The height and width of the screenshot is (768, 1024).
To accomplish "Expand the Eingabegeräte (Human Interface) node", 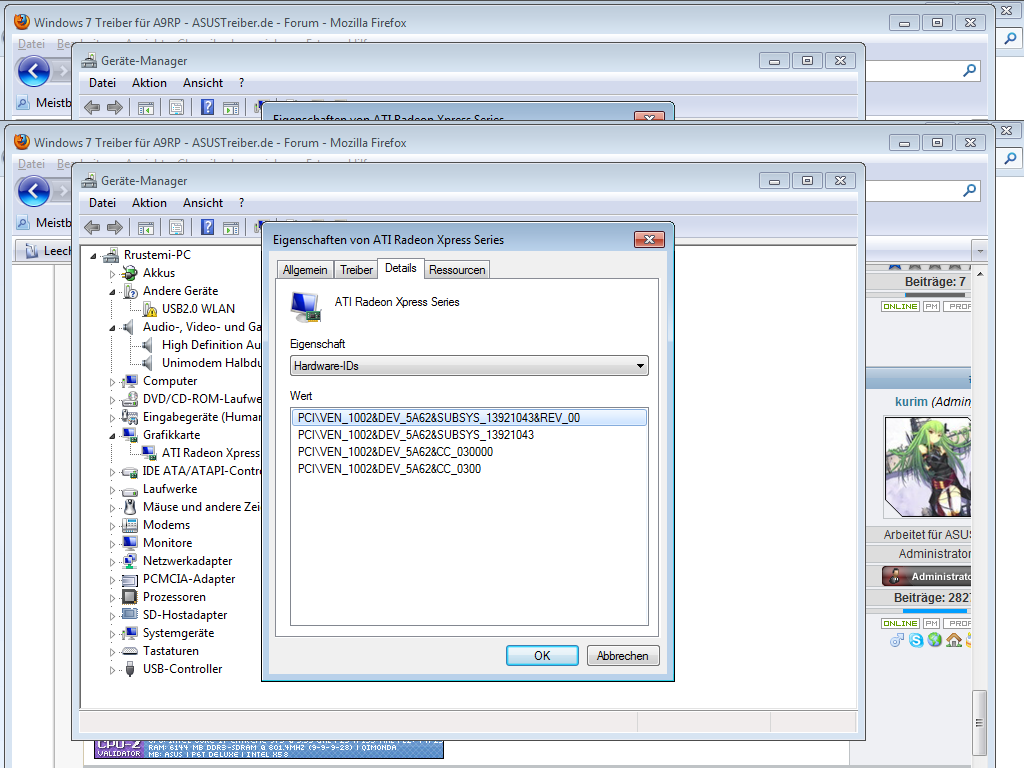I will click(112, 417).
